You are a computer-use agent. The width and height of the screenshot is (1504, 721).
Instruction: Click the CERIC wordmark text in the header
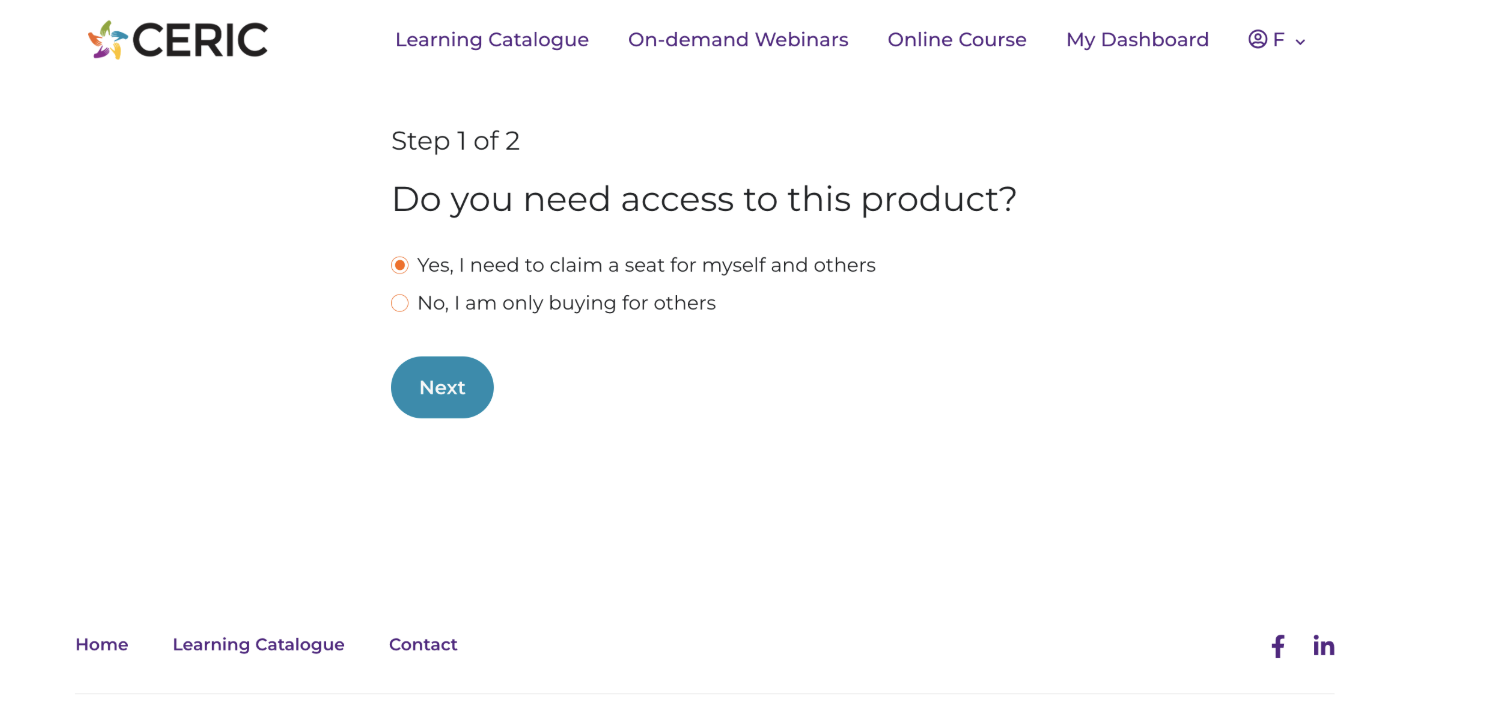coord(200,40)
